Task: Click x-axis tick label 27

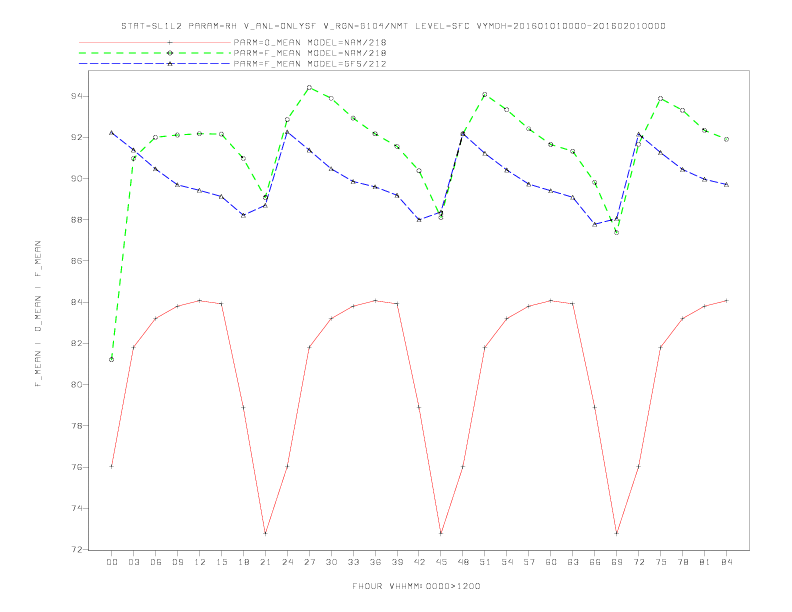Action: 310,562
